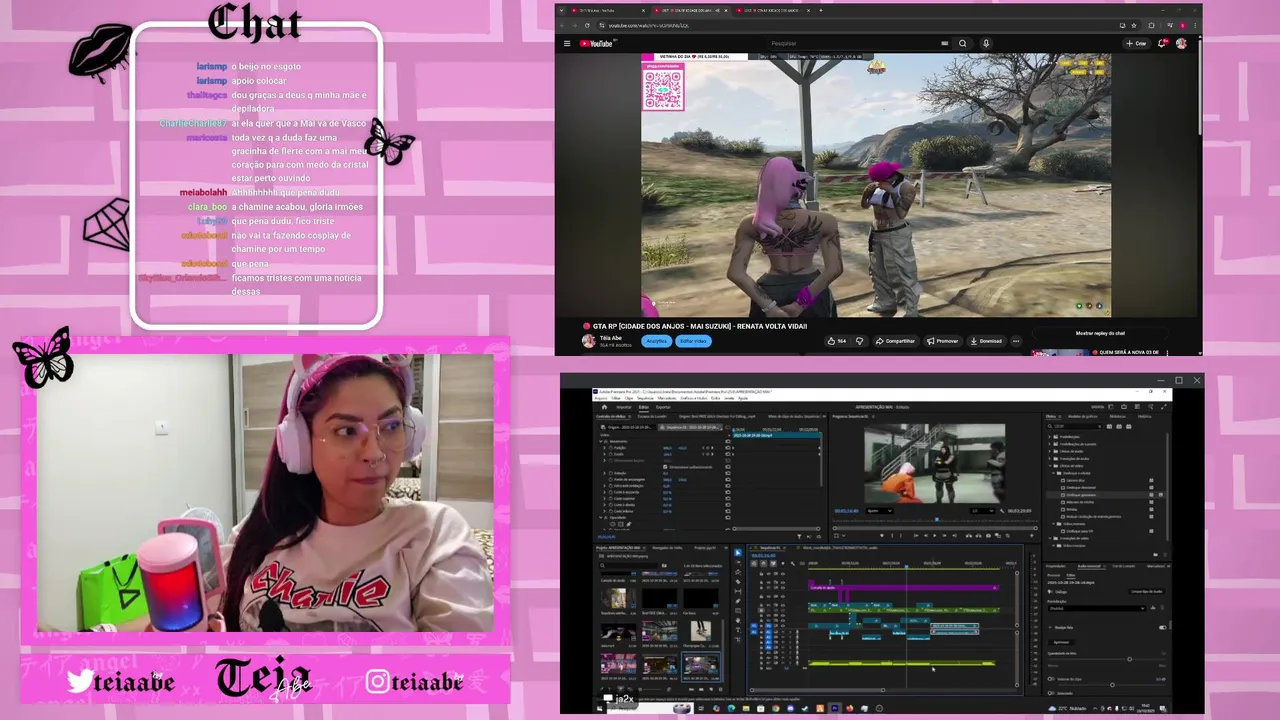The width and height of the screenshot is (1280, 720).
Task: Open a new browser tab
Action: (x=820, y=10)
